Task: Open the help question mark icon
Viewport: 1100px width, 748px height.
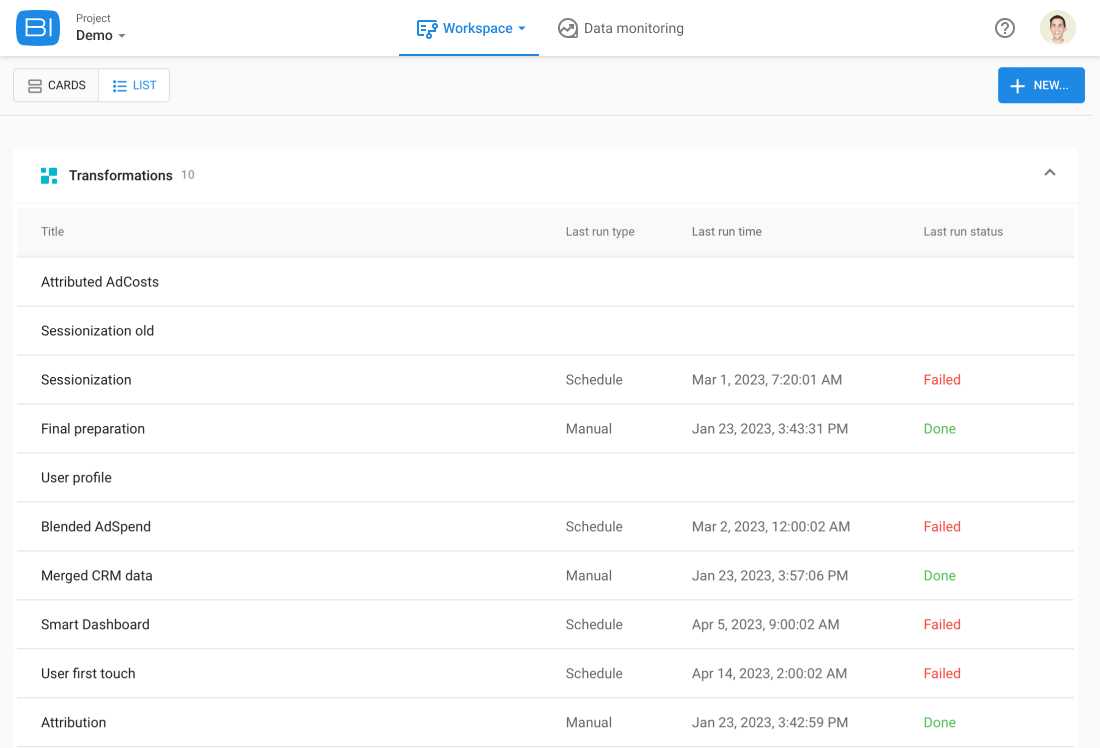Action: click(x=1005, y=28)
